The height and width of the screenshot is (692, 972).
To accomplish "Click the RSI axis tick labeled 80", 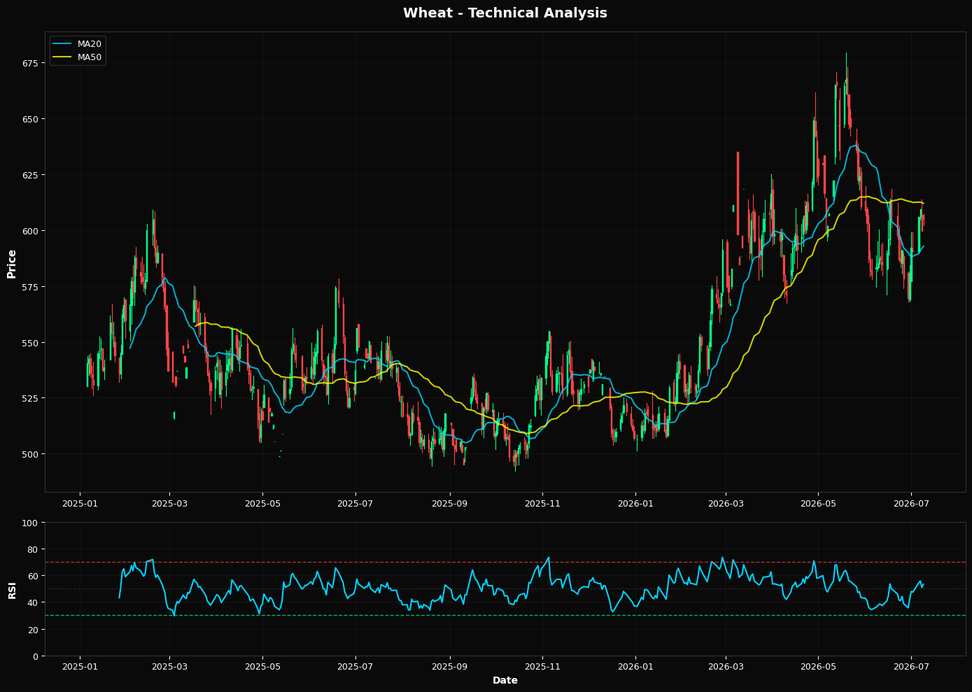I will pos(32,549).
